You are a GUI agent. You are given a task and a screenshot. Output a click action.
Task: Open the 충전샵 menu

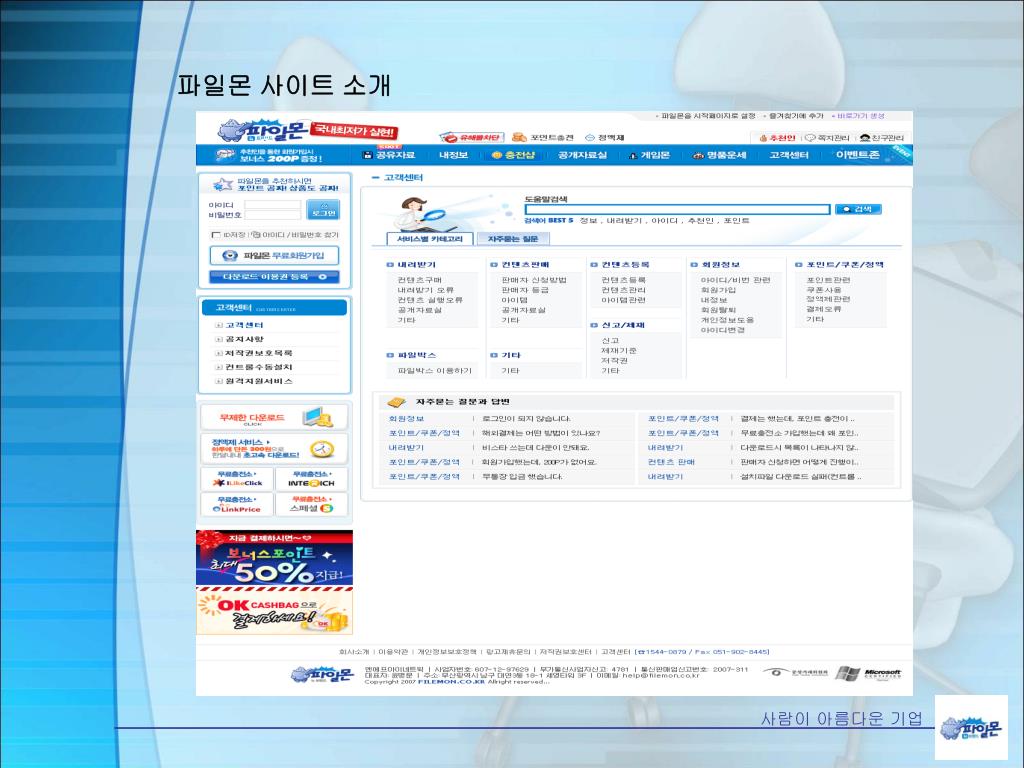[x=513, y=155]
